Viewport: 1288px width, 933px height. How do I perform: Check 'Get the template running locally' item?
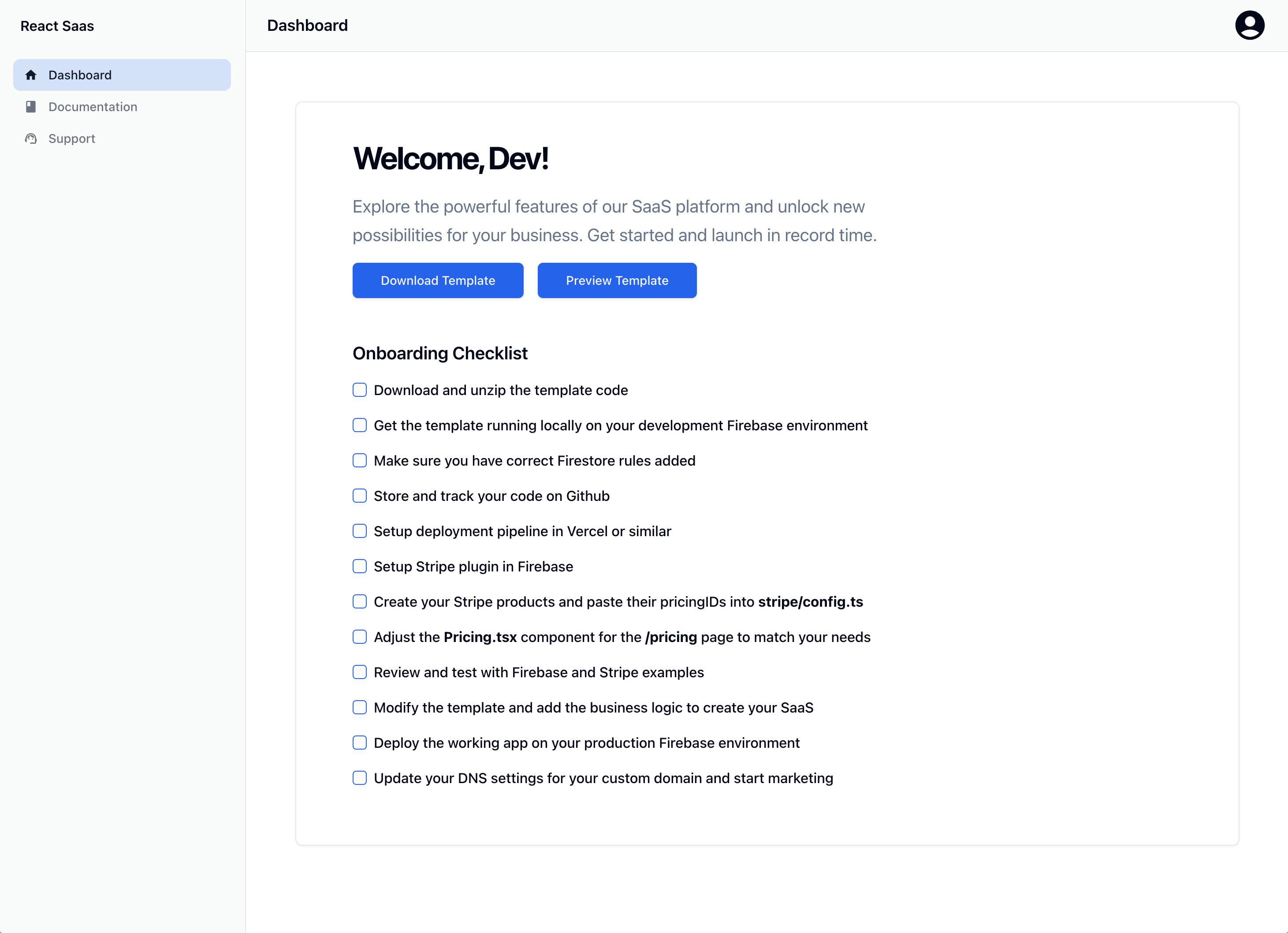click(360, 425)
